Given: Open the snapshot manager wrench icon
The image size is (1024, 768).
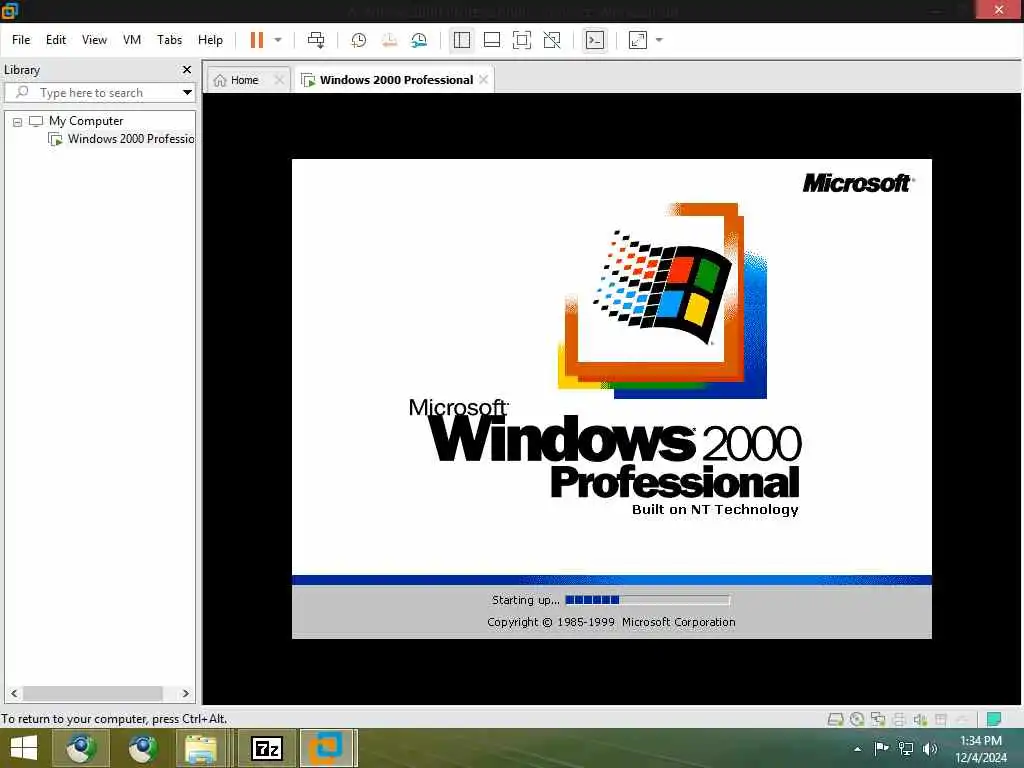Looking at the screenshot, I should click(419, 40).
